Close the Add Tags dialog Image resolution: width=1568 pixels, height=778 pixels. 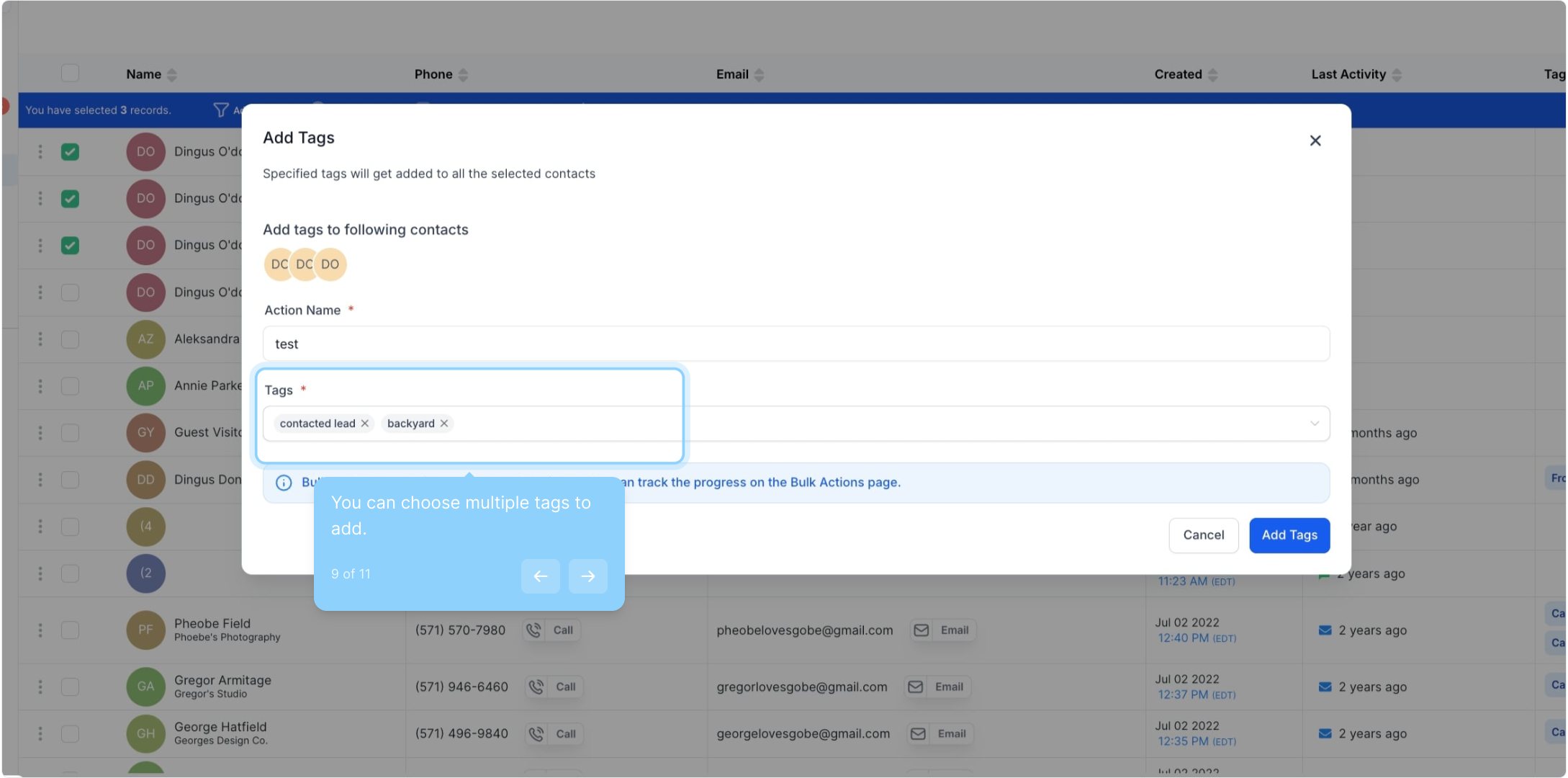pyautogui.click(x=1315, y=140)
